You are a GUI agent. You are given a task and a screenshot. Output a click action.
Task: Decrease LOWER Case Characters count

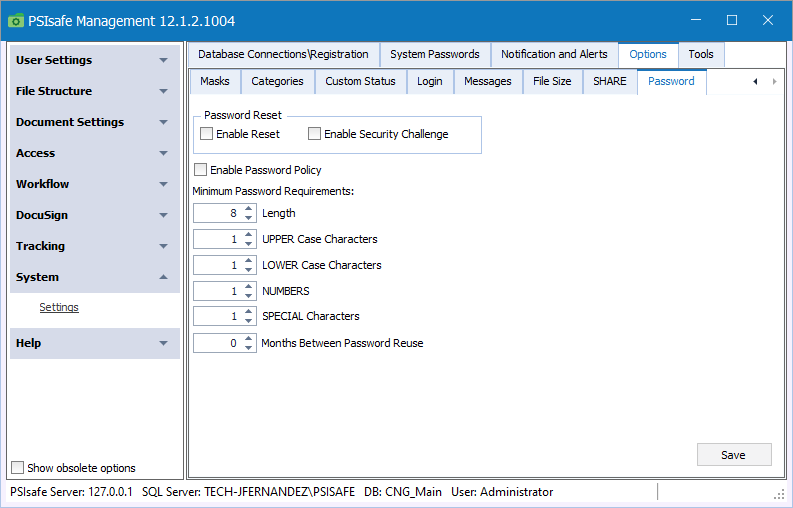coord(248,270)
